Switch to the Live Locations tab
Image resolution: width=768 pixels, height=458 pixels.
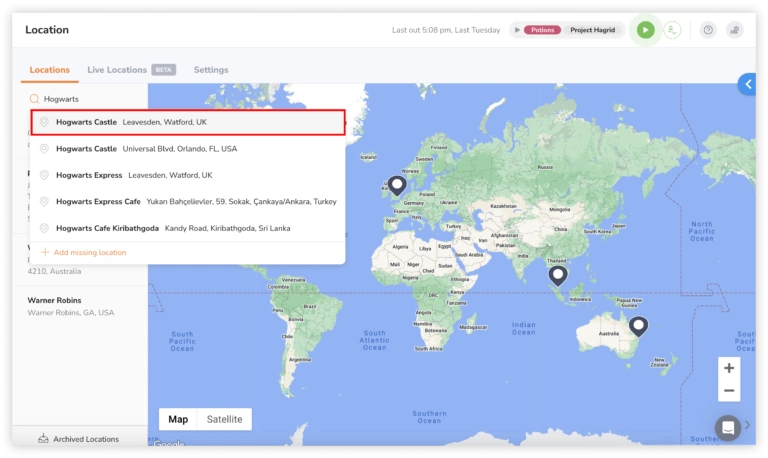coord(117,70)
